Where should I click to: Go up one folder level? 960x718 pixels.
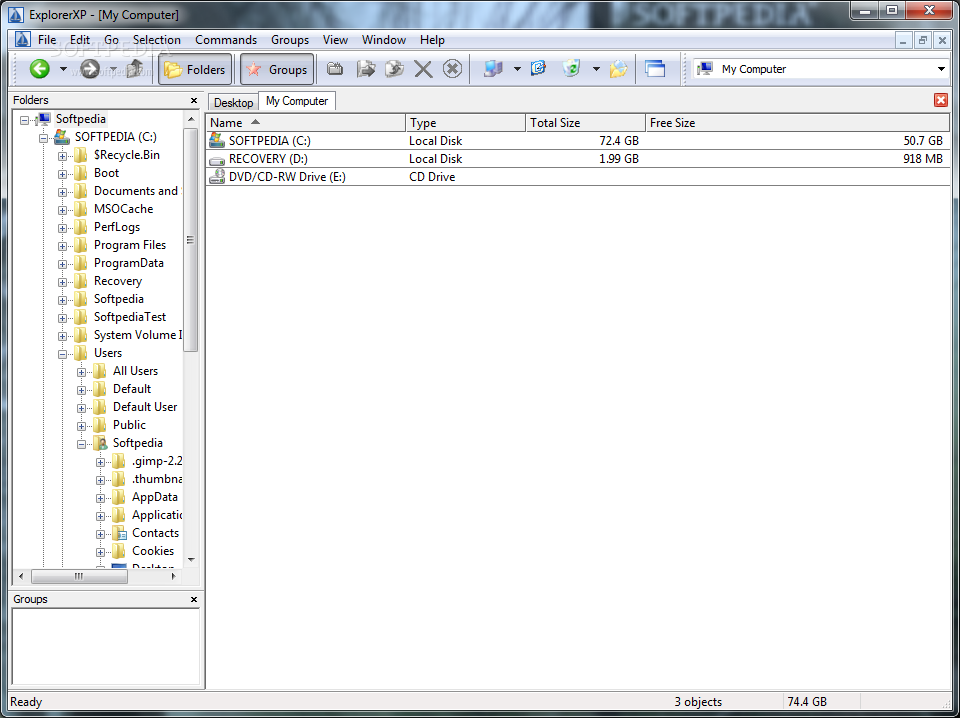[135, 69]
